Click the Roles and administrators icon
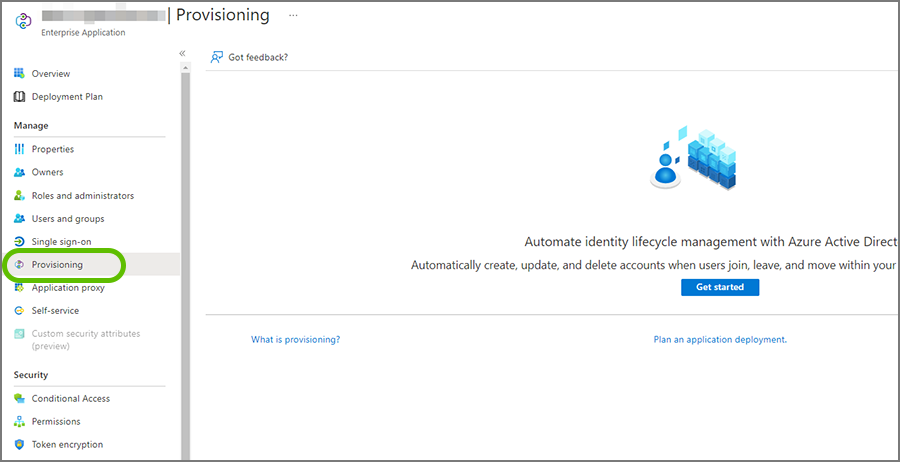The image size is (900, 462). (20, 195)
